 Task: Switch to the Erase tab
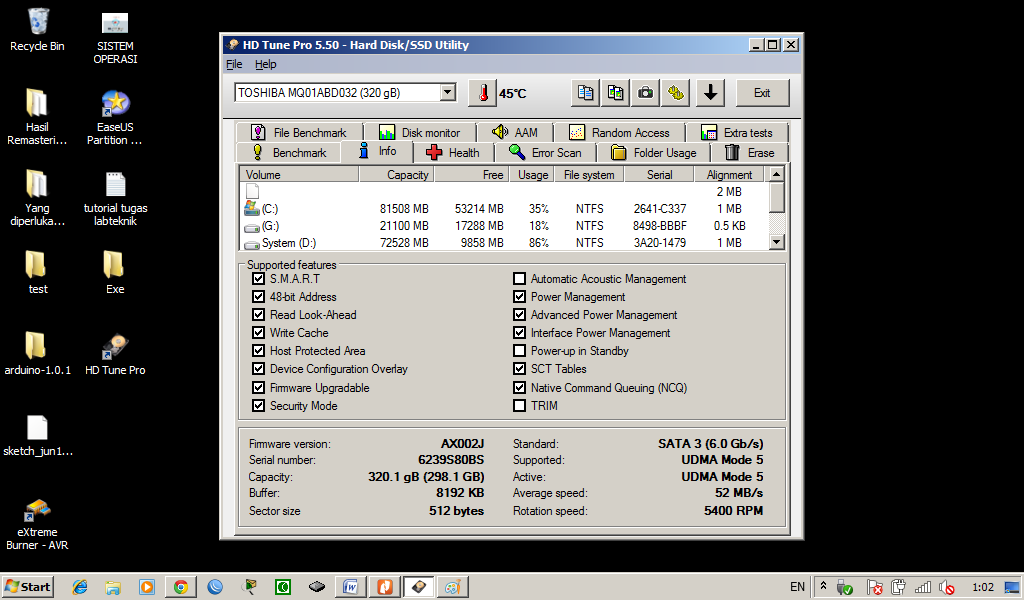750,153
